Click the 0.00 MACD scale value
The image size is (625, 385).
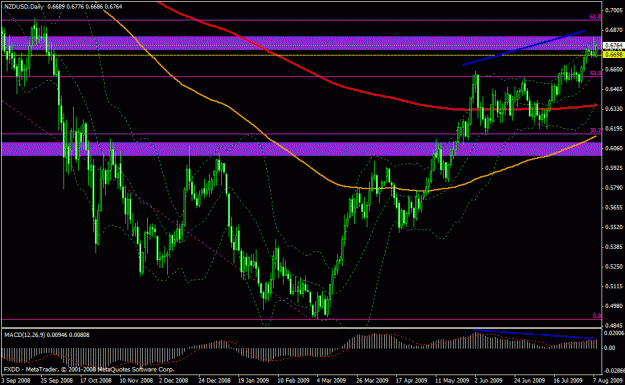(610, 348)
